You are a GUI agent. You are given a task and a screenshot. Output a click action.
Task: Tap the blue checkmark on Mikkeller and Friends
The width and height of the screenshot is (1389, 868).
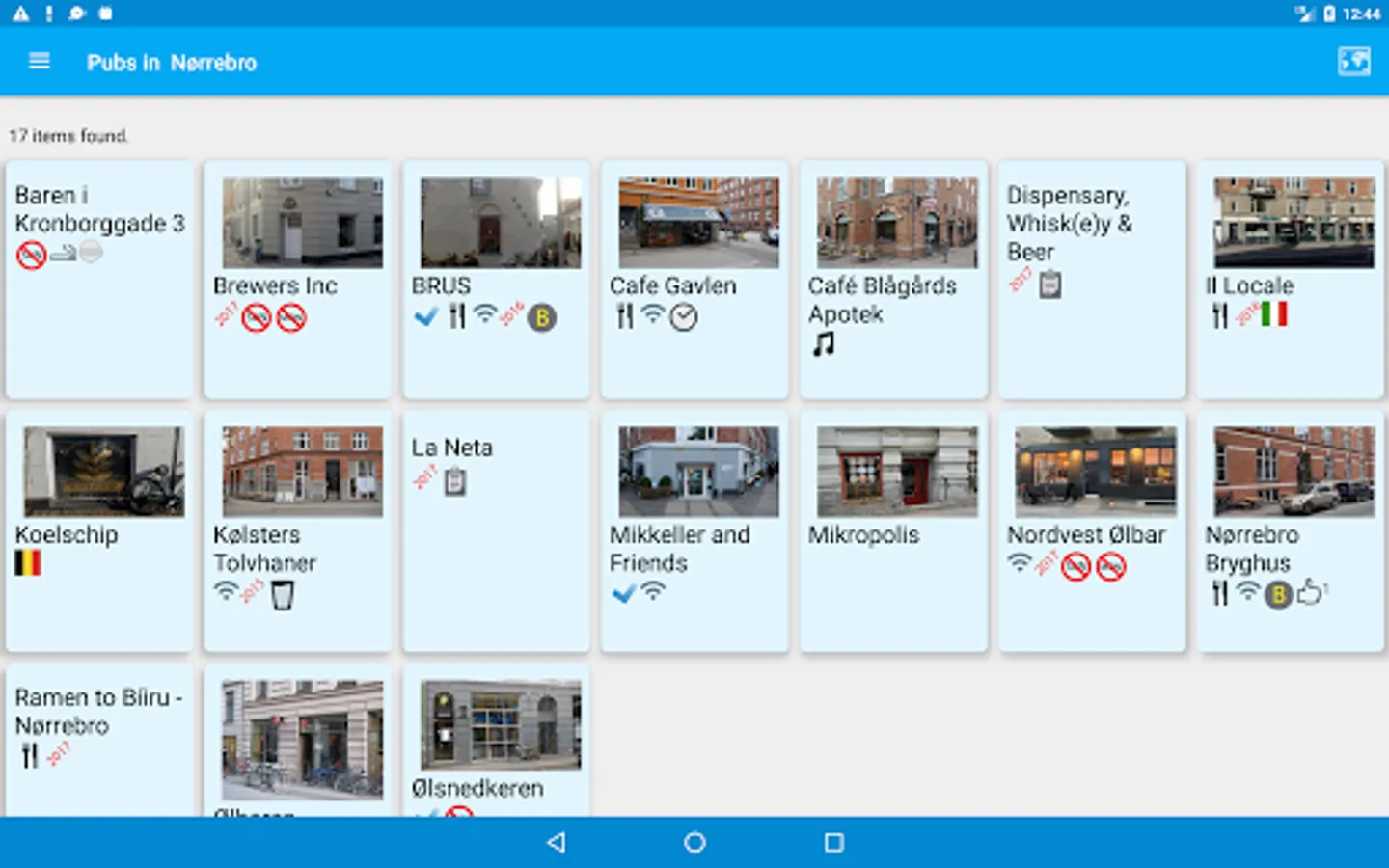pos(624,593)
